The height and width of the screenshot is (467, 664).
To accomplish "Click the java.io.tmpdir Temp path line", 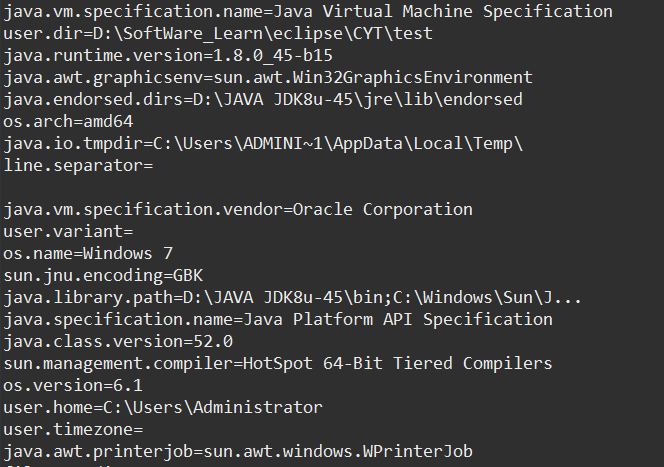I will (263, 144).
